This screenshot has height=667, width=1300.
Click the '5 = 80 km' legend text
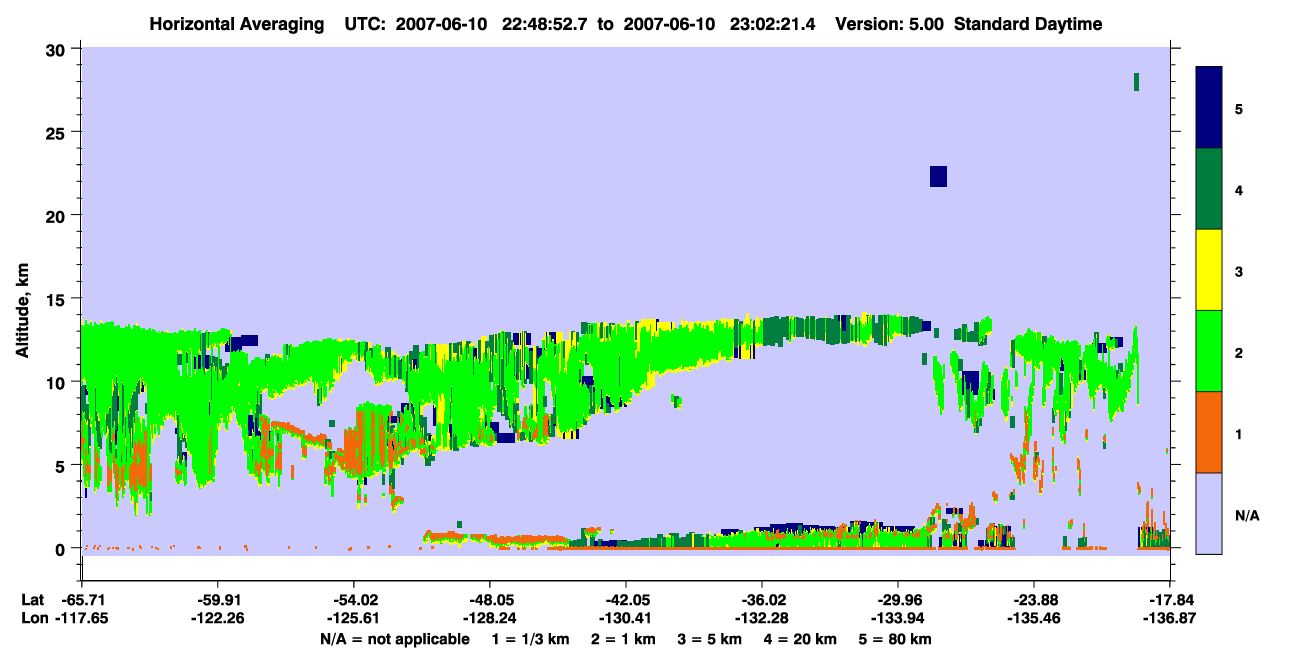[895, 639]
